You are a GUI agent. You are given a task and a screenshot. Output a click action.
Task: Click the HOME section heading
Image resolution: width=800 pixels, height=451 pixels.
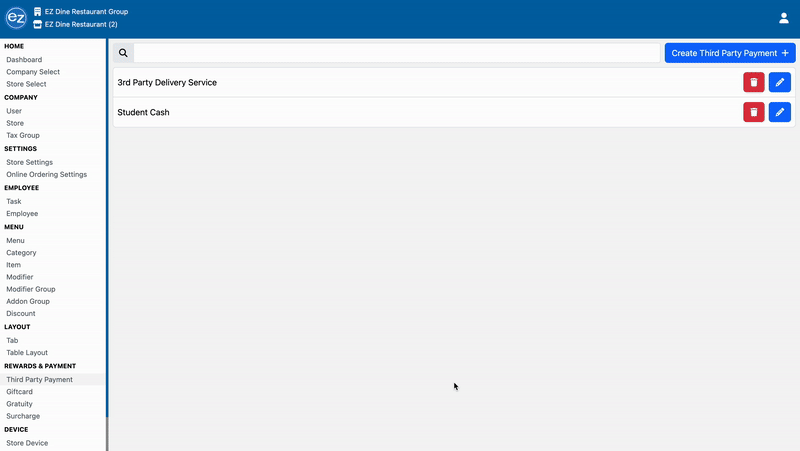pyautogui.click(x=14, y=46)
